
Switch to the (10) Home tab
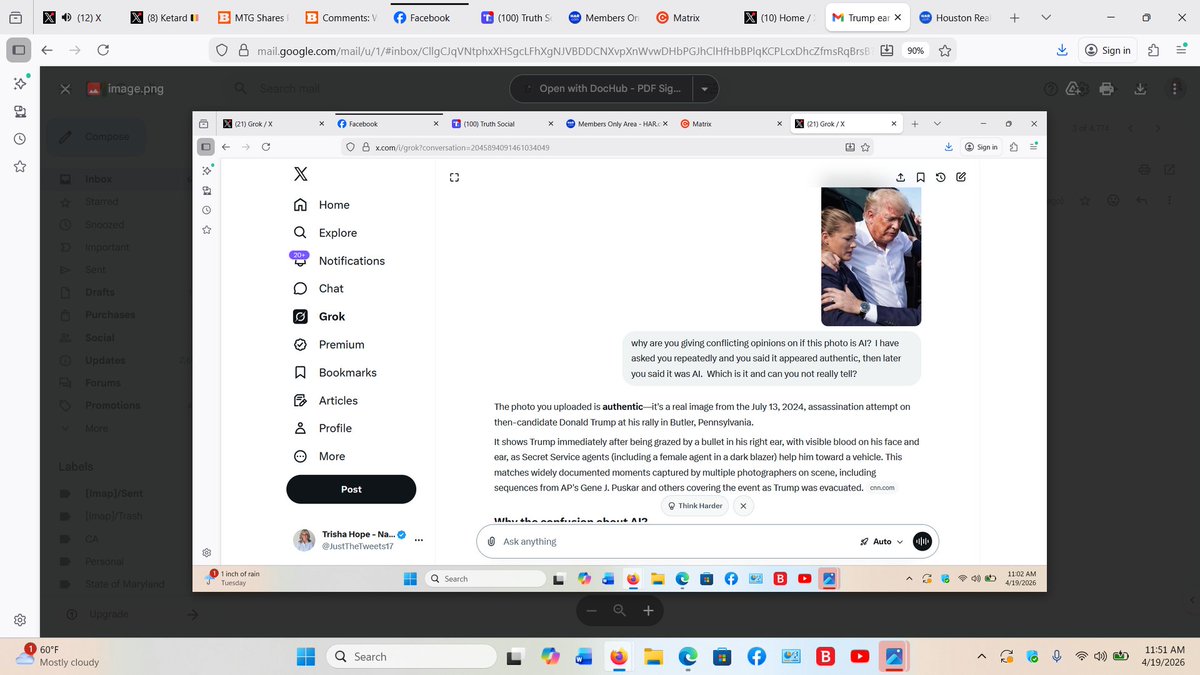(x=780, y=18)
